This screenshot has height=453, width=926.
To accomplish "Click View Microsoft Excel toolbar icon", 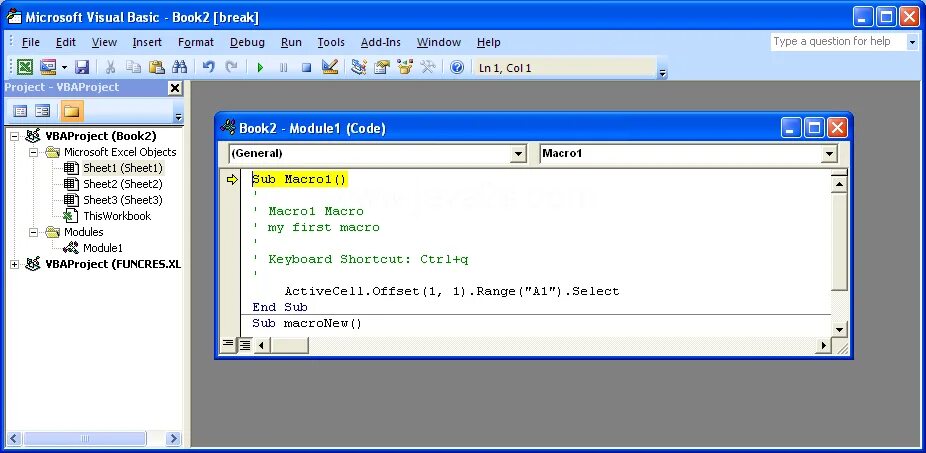I will tap(25, 67).
